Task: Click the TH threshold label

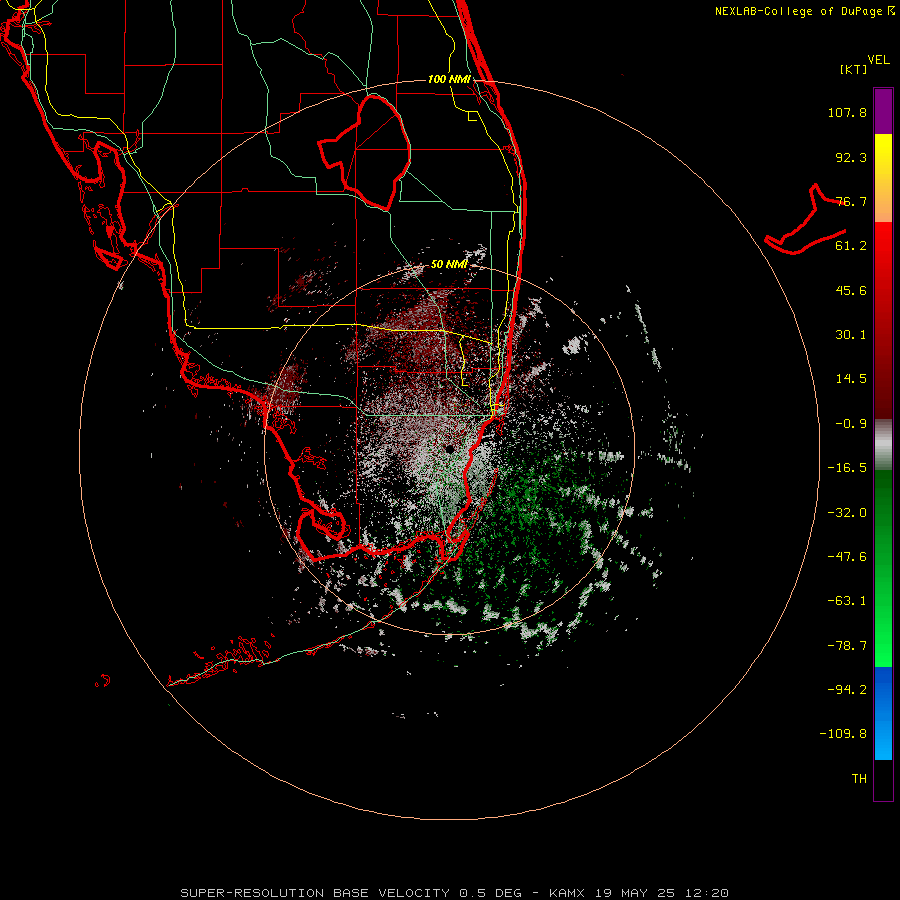Action: tap(859, 779)
